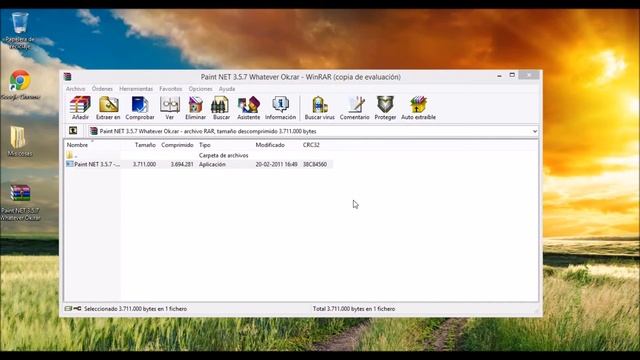Click the 'Aplicación' type cell
The width and height of the screenshot is (640, 360).
click(x=212, y=164)
